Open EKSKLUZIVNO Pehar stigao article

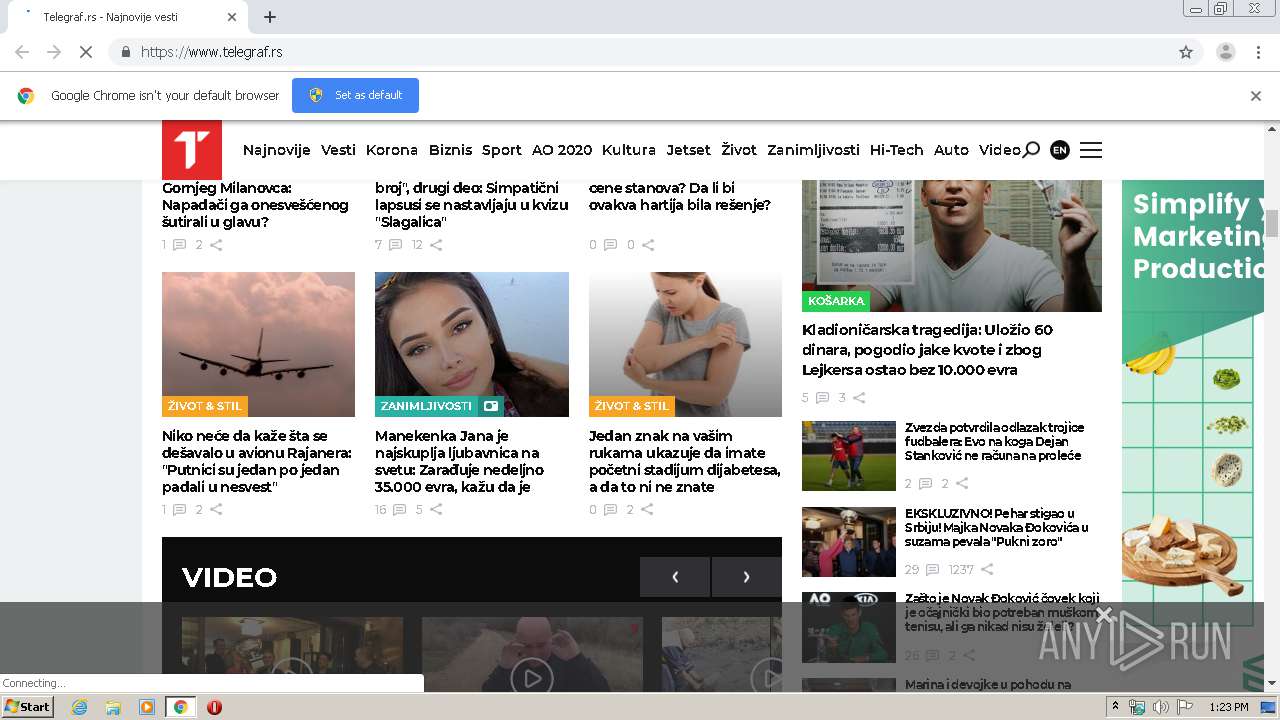[996, 527]
